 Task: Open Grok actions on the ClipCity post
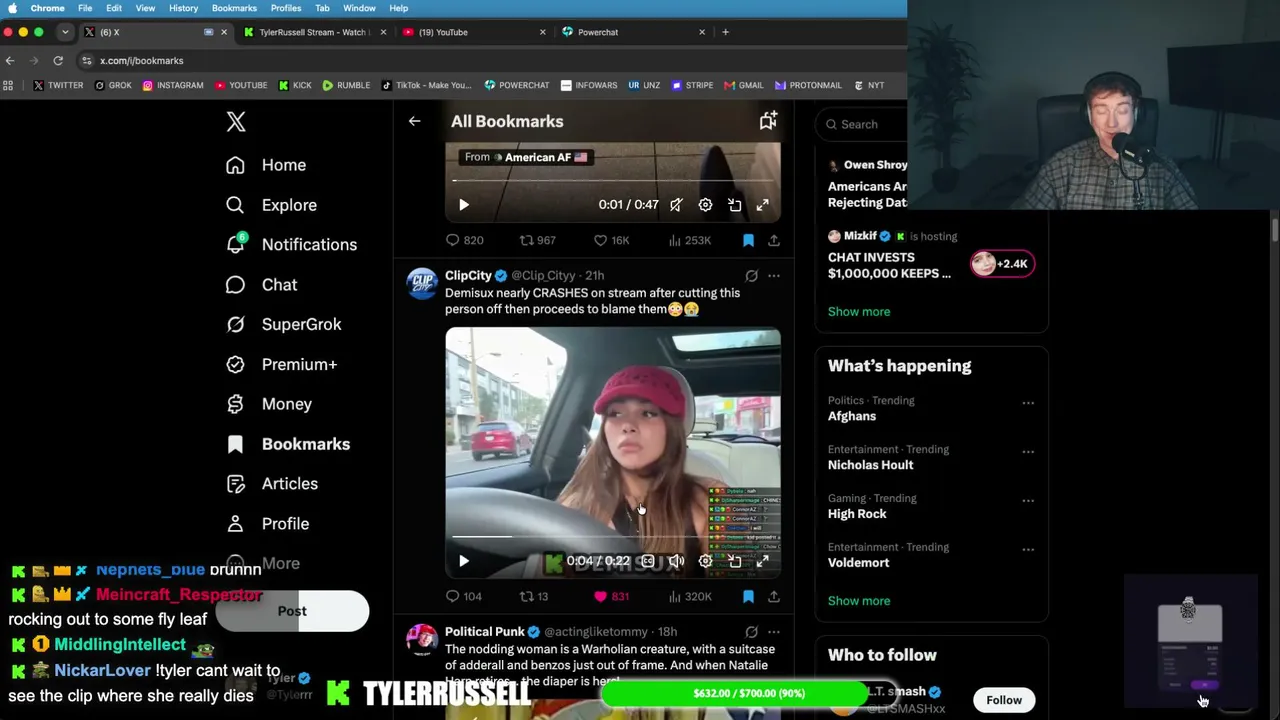point(751,275)
